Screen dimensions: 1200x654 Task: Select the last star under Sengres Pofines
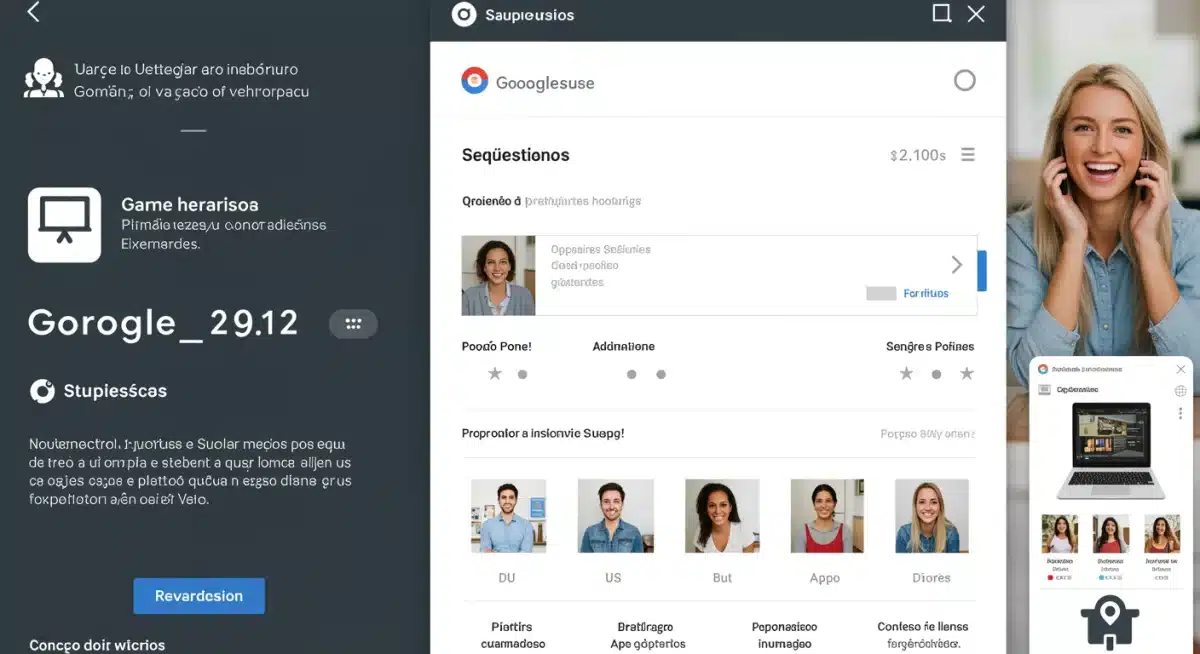[967, 374]
